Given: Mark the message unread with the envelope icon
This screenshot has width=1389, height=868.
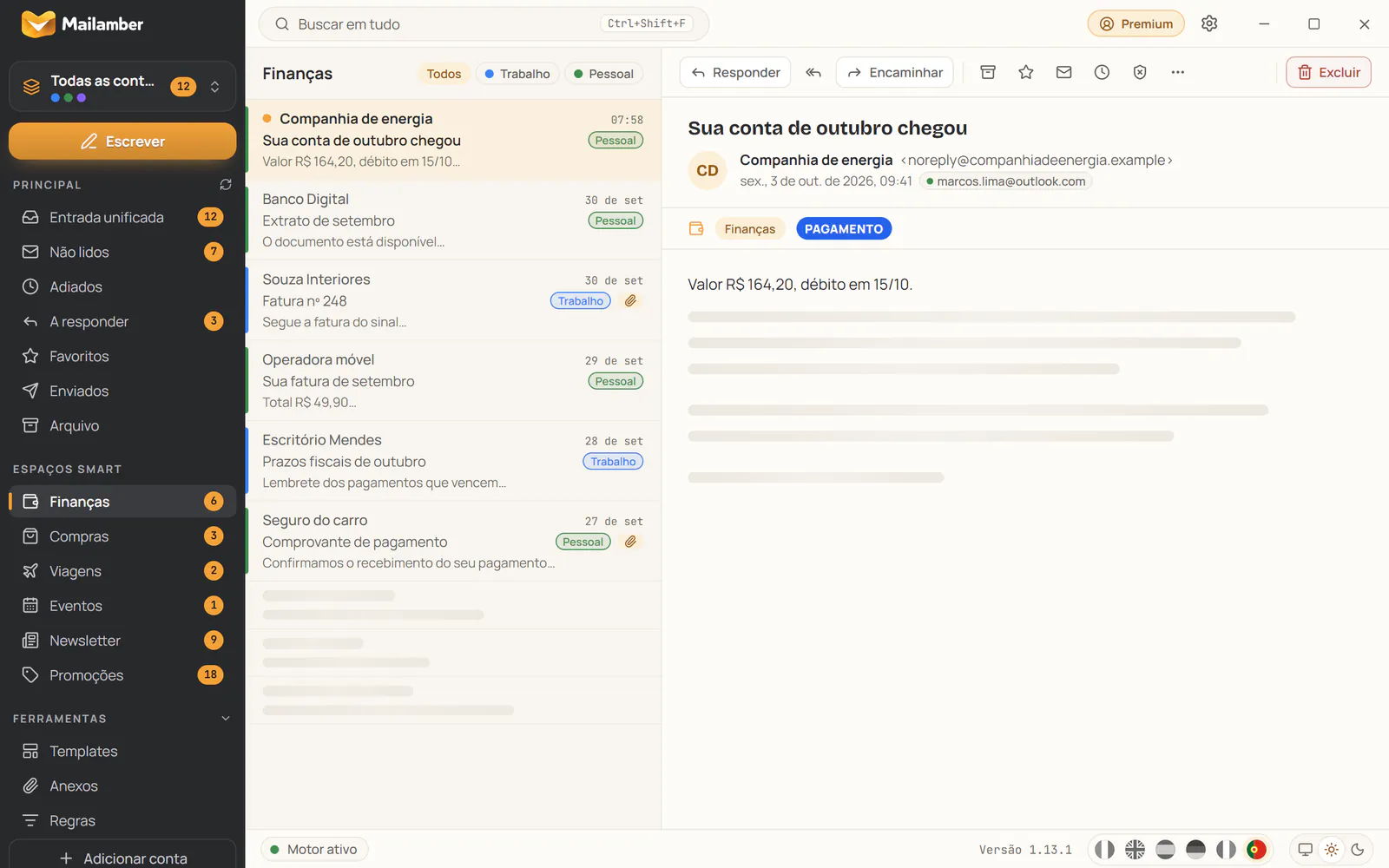Looking at the screenshot, I should 1064,73.
